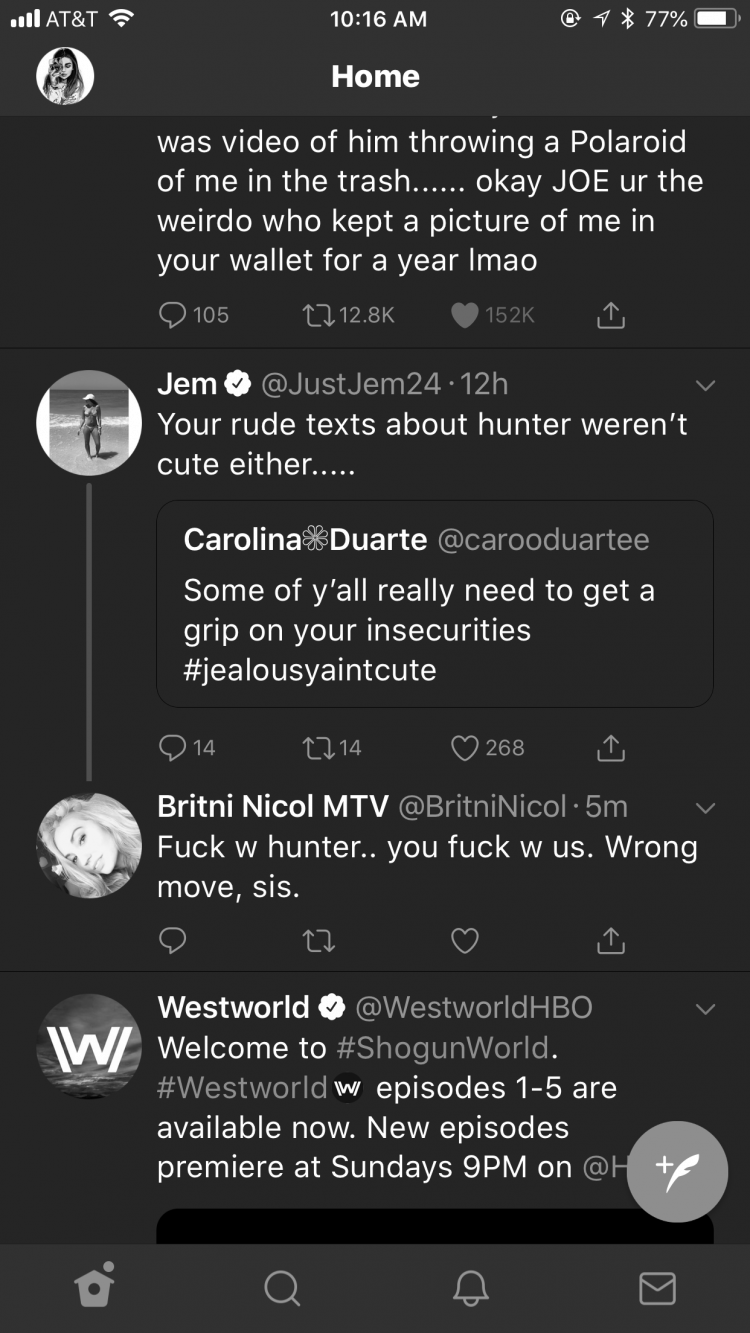Share Jem's tweet via share icon
This screenshot has width=750, height=1333.
(611, 747)
